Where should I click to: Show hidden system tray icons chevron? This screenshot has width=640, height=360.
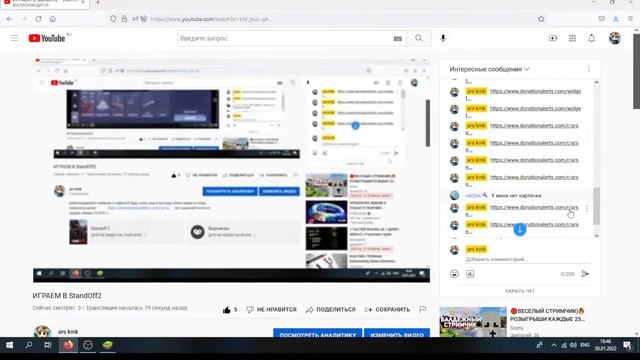click(554, 345)
